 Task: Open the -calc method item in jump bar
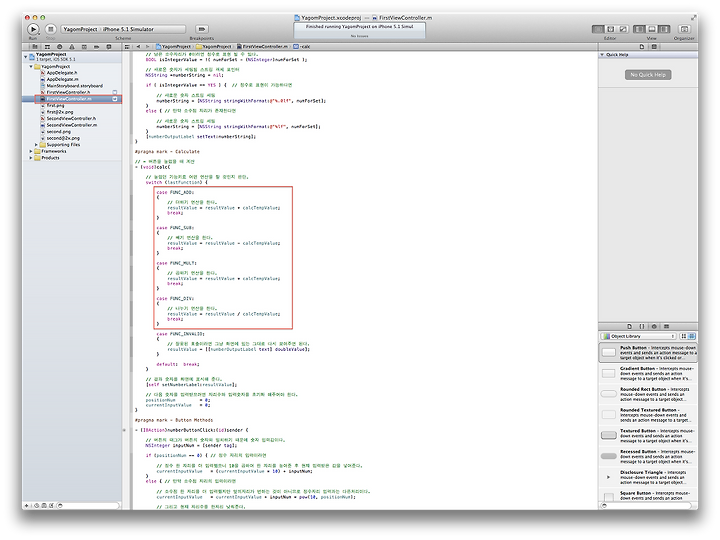pos(302,46)
